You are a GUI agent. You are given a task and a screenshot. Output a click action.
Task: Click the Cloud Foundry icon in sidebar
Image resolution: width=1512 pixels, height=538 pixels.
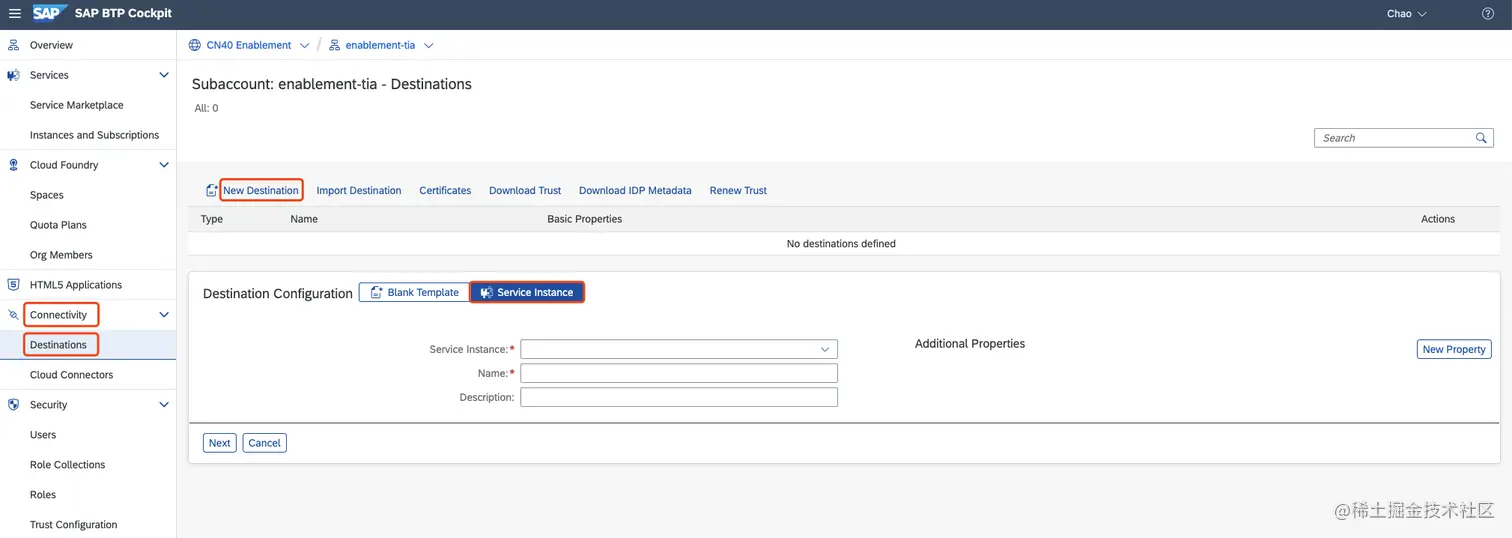[13, 165]
